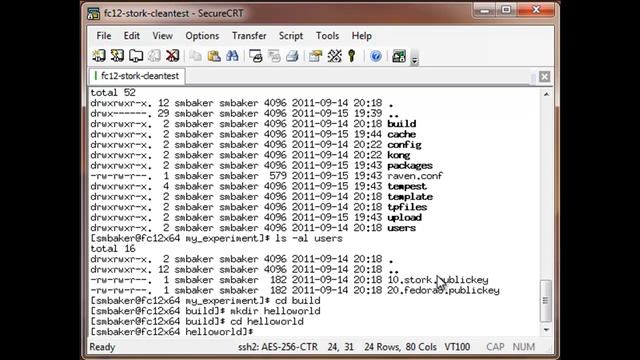This screenshot has height=360, width=640.
Task: Click the final '[smbaker@fc12x64 helloworld]$' prompt
Action: pyautogui.click(x=171, y=332)
